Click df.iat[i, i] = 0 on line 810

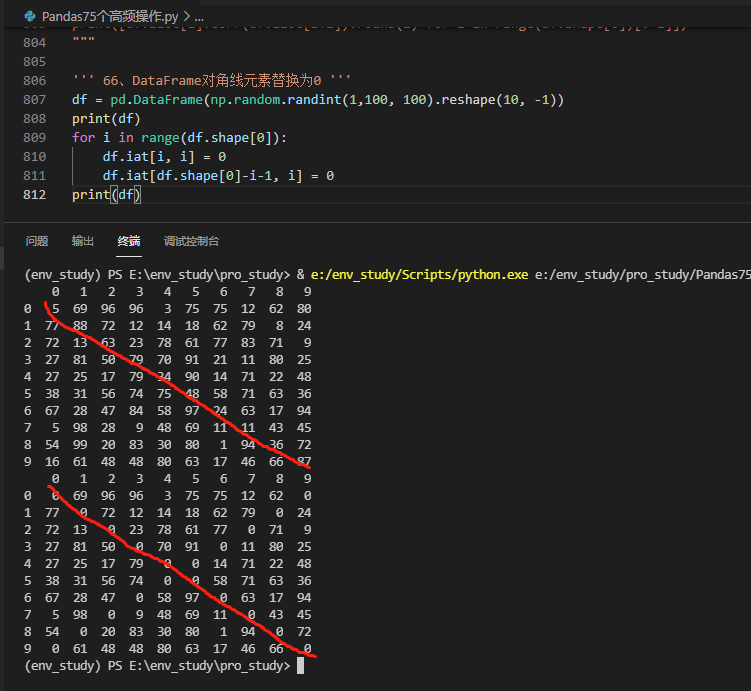tap(164, 157)
